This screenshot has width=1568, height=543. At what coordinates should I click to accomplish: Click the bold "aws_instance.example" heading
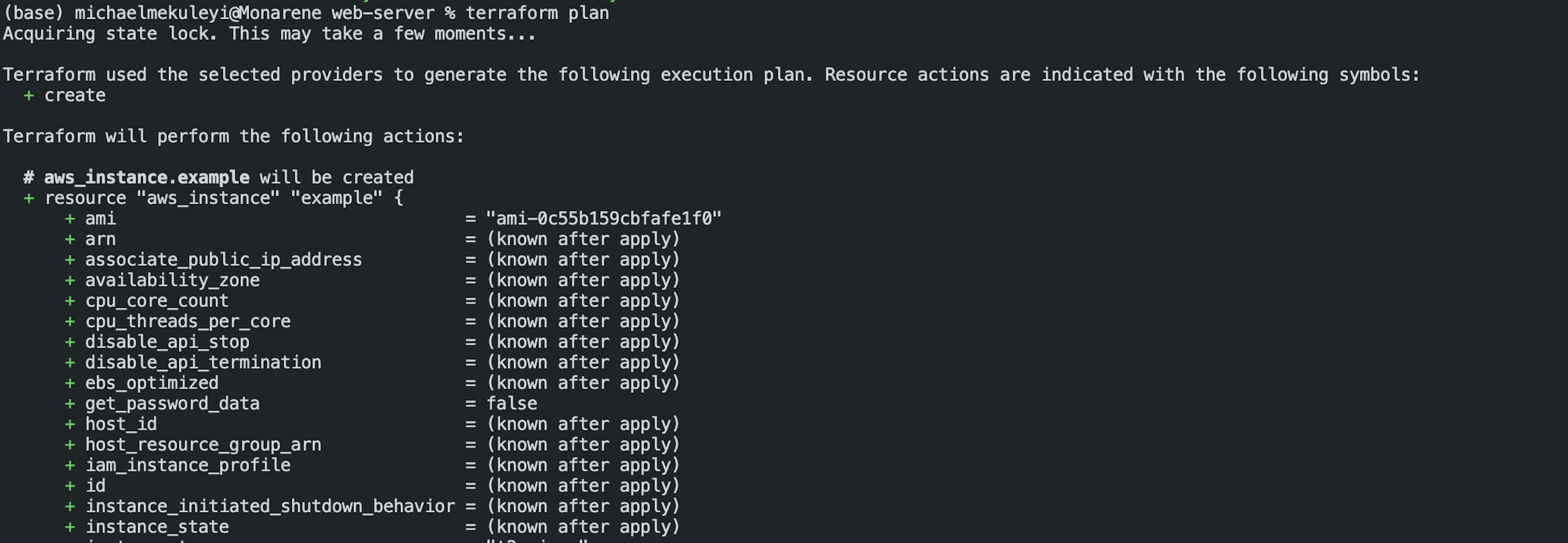point(146,178)
